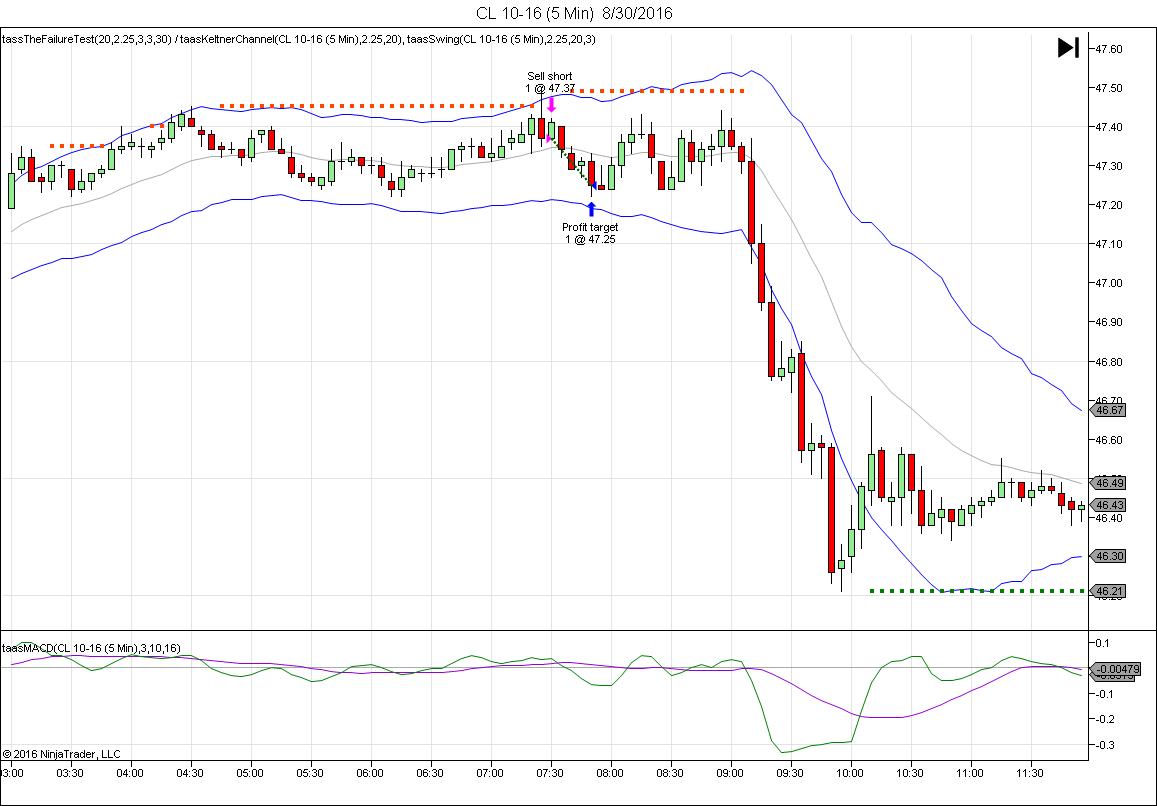Click the 47.30 price axis label

click(x=1108, y=166)
